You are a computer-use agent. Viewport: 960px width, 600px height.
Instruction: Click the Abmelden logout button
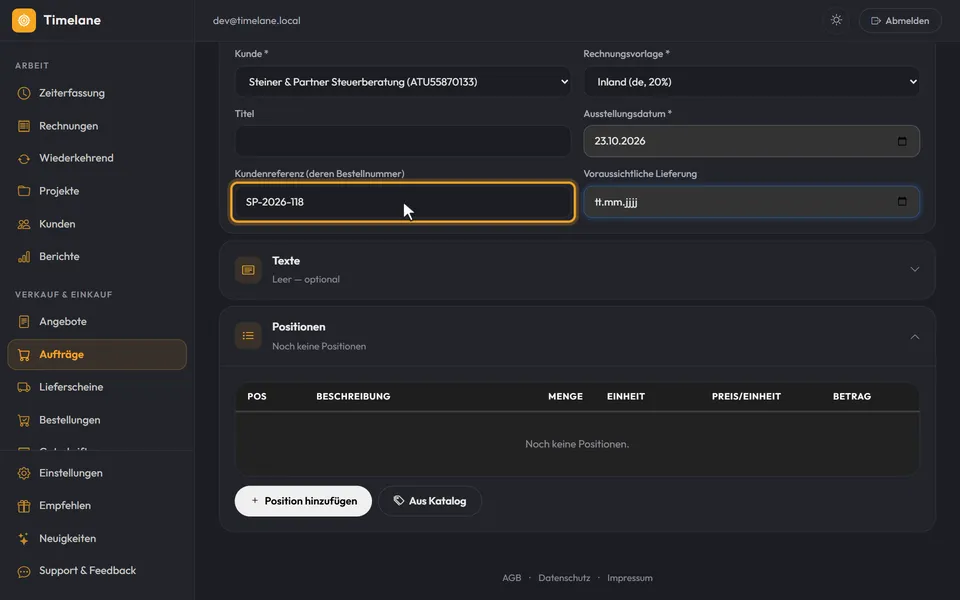pyautogui.click(x=900, y=21)
